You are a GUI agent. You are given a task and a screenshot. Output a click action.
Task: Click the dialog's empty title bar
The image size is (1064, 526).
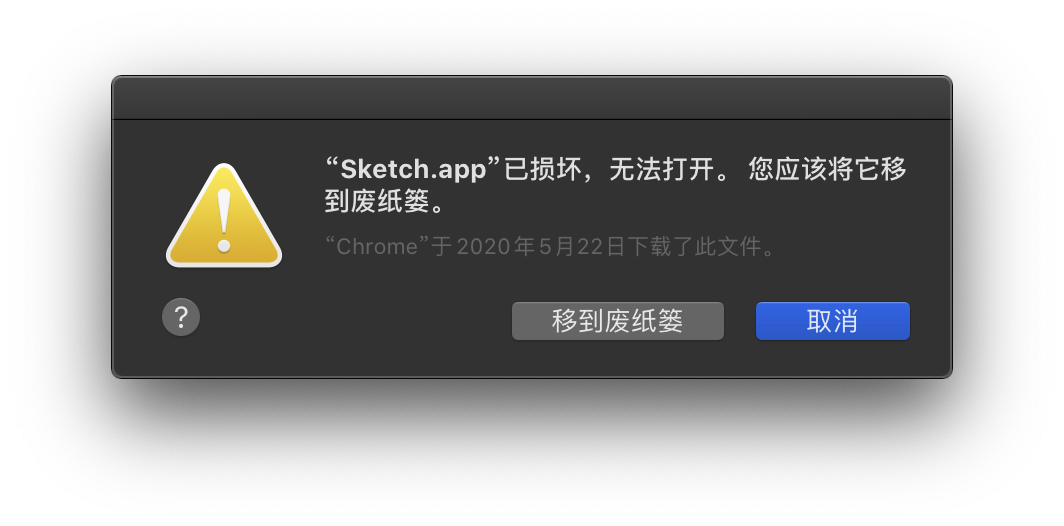point(532,98)
